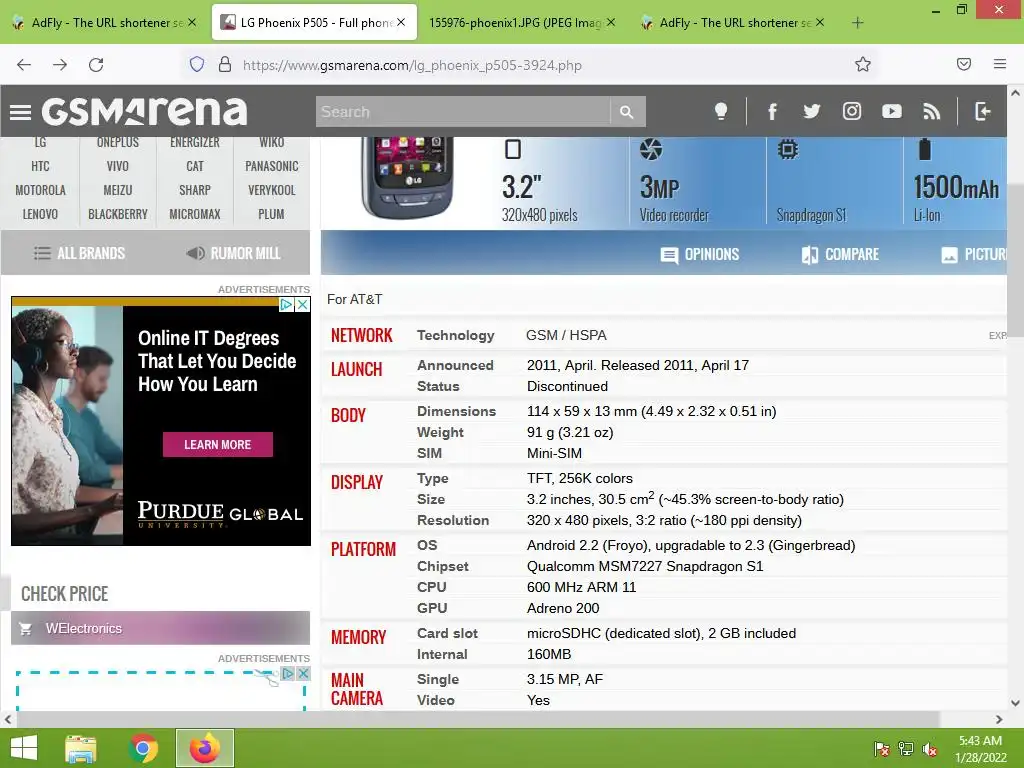Open Rumor Mill section
1024x768 pixels.
[233, 253]
